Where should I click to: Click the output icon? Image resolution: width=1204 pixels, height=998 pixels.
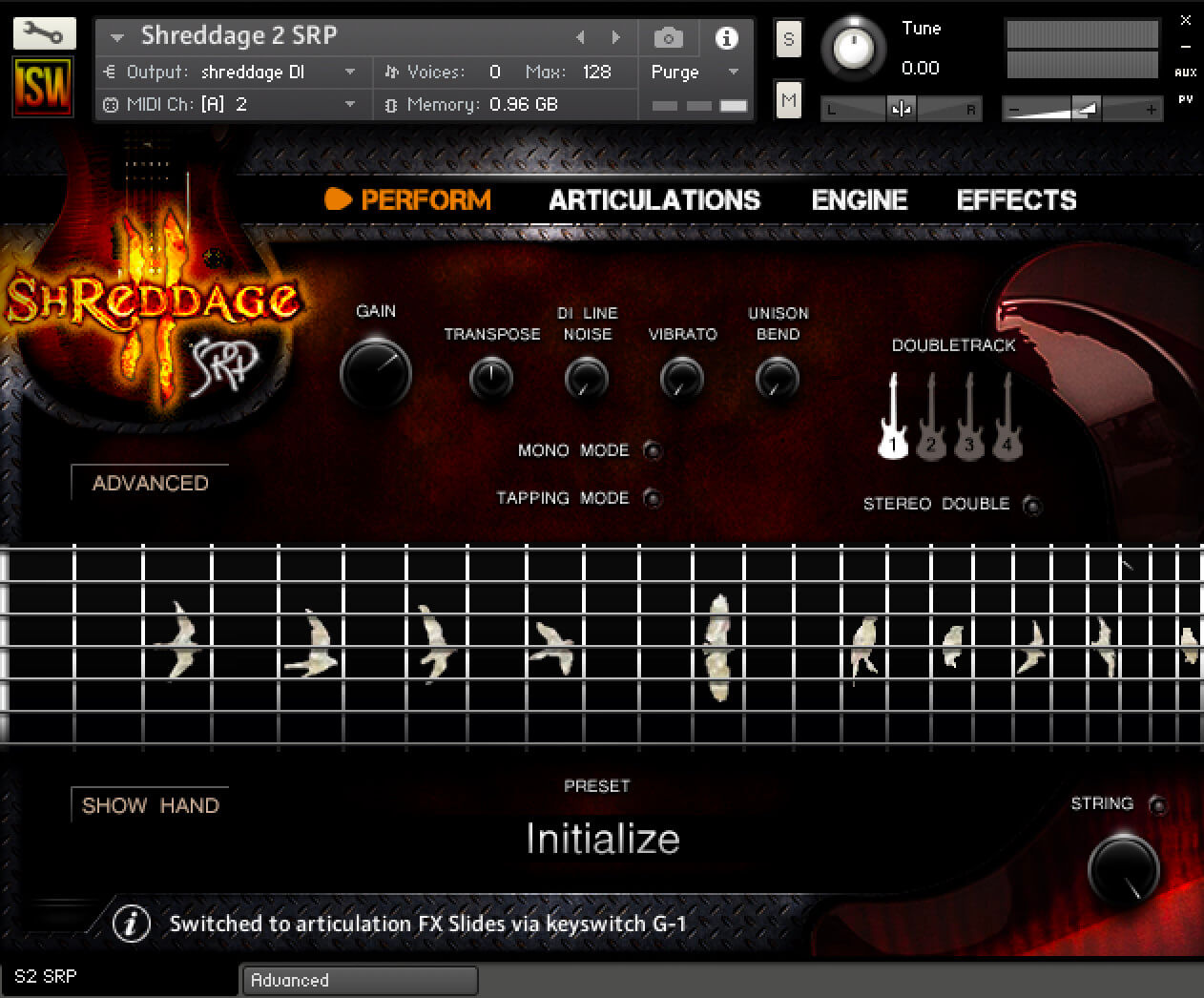tap(110, 72)
